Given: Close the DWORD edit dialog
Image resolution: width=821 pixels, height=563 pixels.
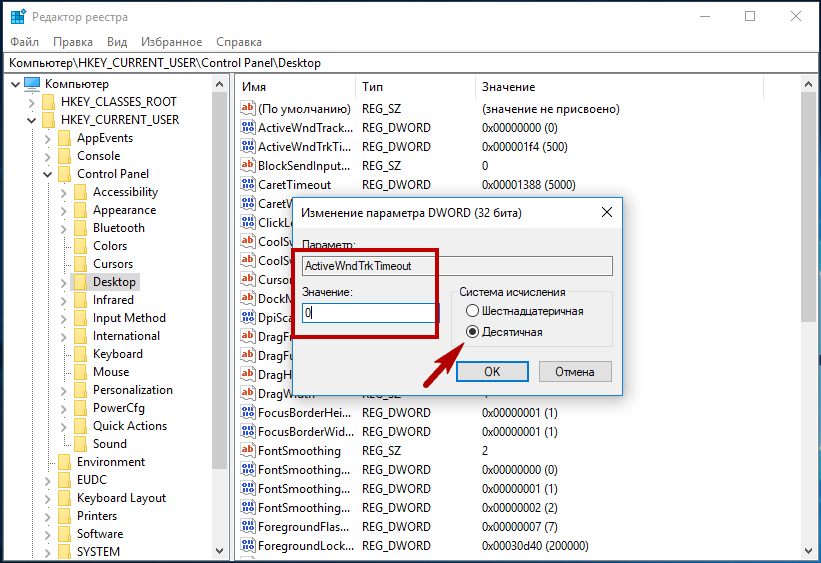Looking at the screenshot, I should tap(607, 212).
